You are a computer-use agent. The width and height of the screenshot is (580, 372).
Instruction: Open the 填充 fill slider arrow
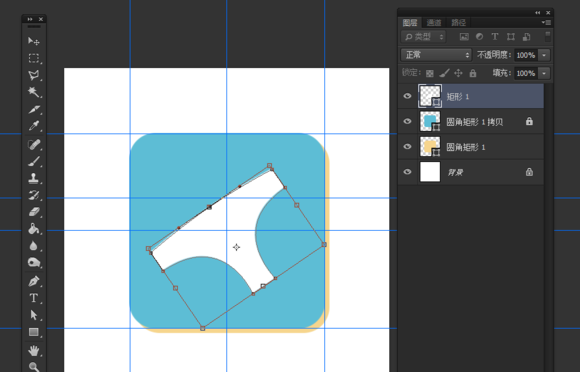click(544, 73)
